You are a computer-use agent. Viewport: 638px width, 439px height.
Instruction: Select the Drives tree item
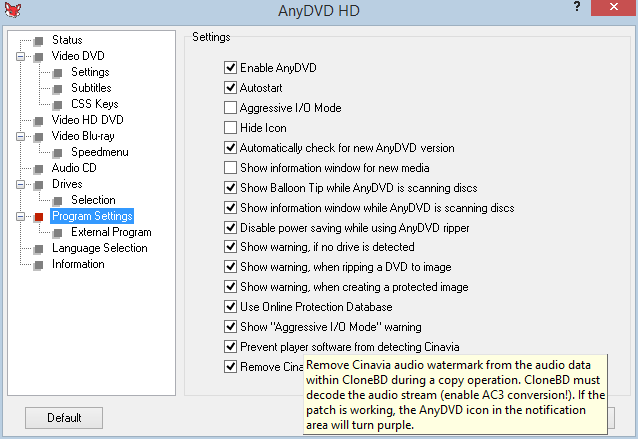coord(67,184)
